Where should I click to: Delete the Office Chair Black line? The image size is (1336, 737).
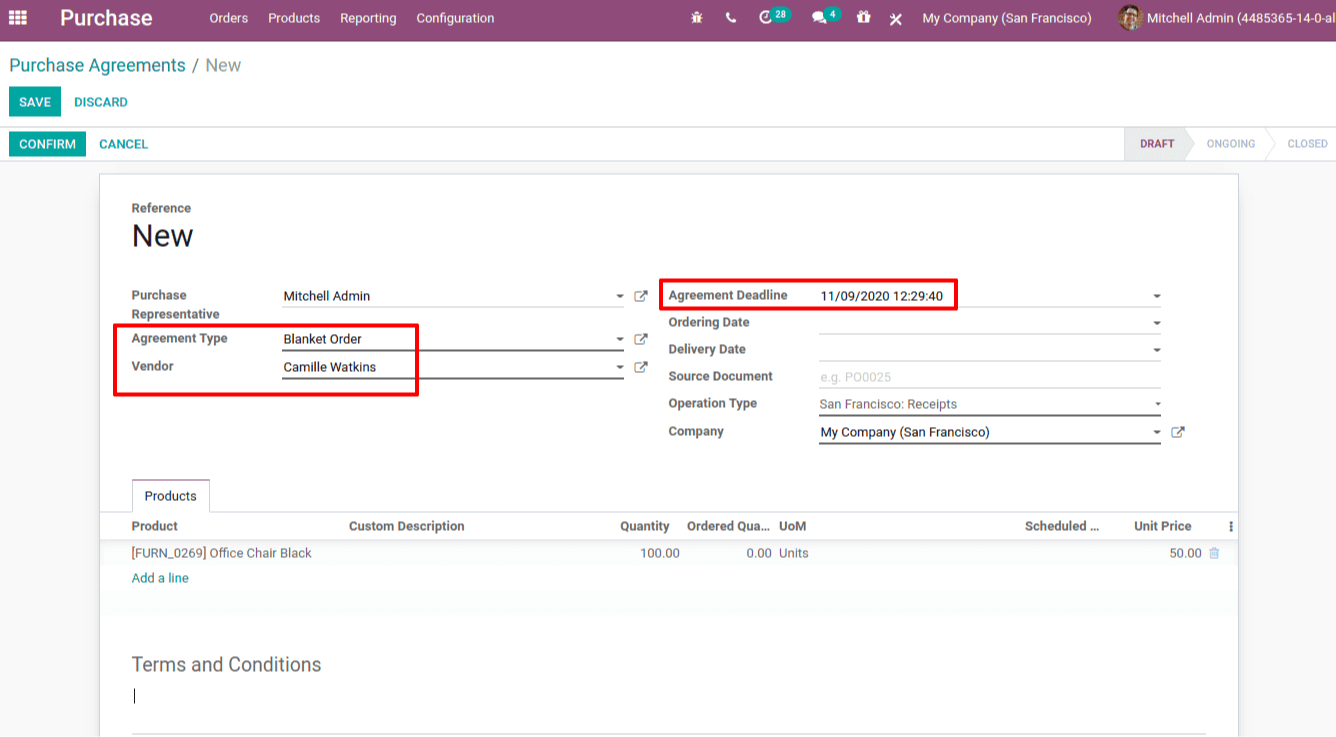pos(1214,553)
